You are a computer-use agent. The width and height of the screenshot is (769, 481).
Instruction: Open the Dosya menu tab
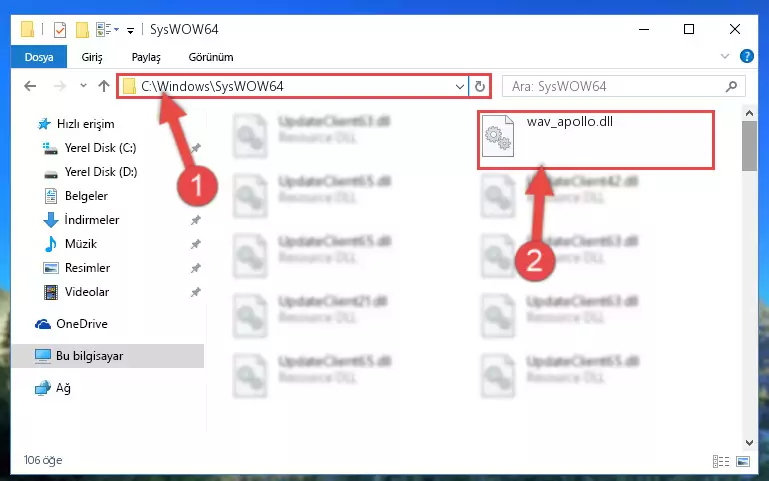[x=39, y=57]
